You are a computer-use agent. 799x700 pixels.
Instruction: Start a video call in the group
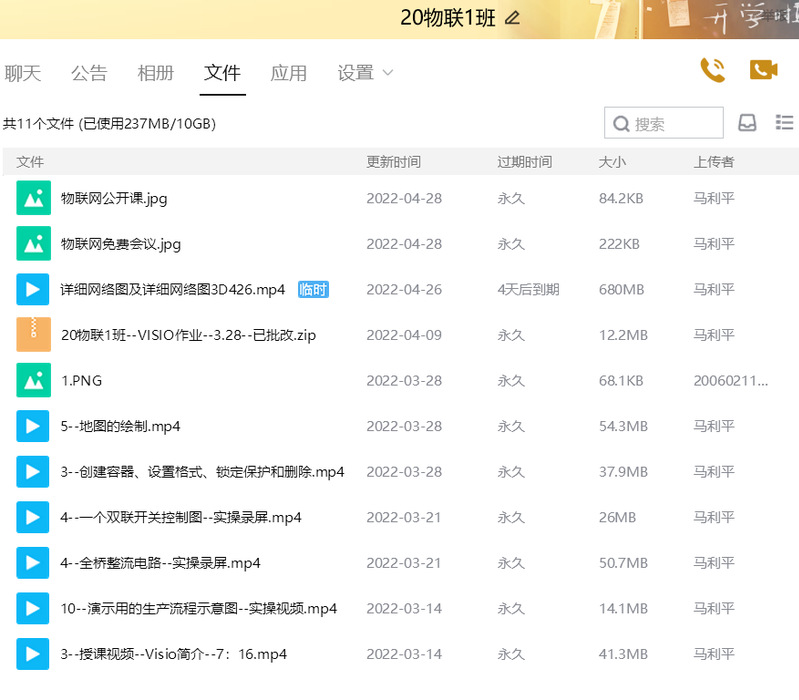point(763,70)
